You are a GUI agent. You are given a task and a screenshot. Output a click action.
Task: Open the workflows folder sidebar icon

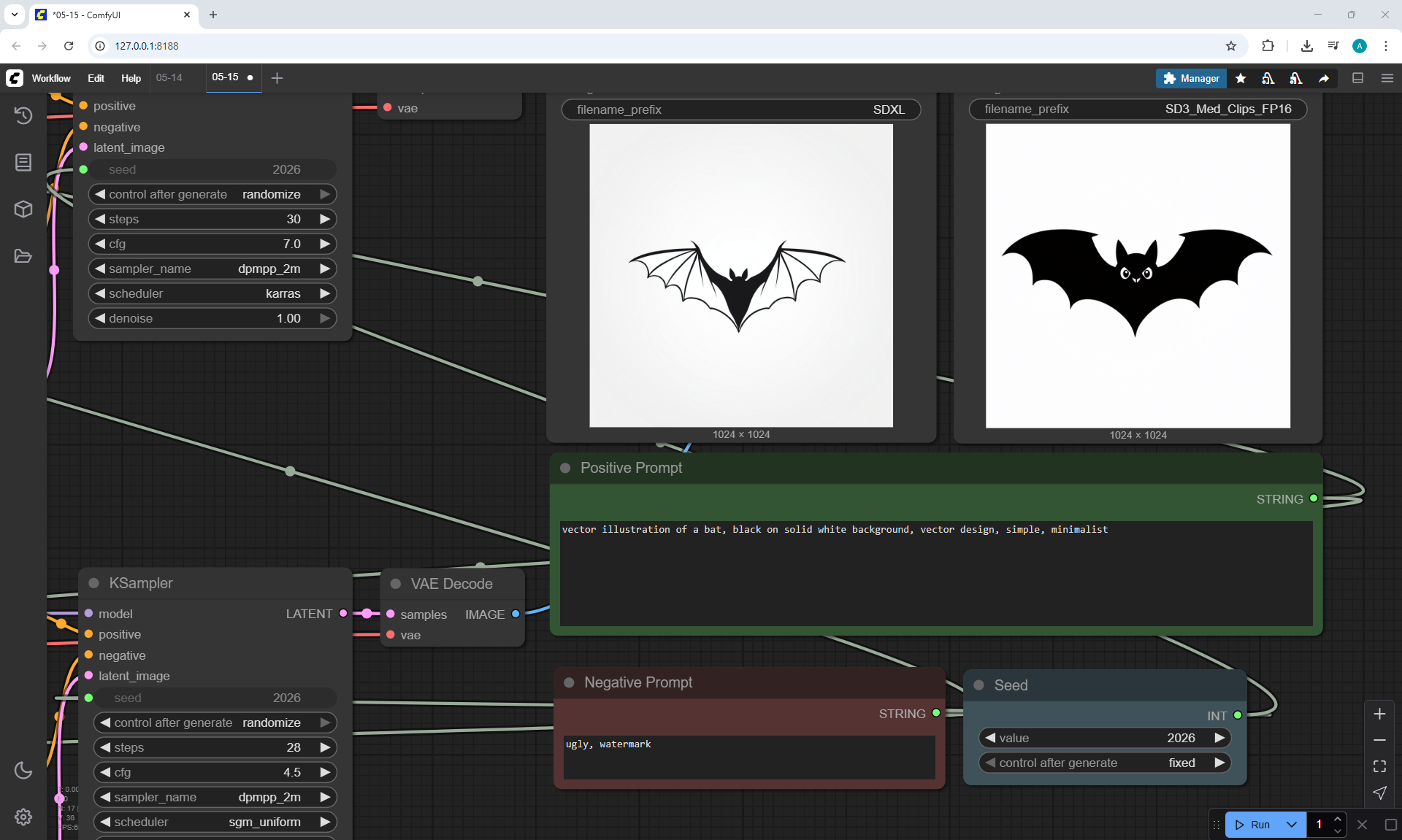pos(23,256)
